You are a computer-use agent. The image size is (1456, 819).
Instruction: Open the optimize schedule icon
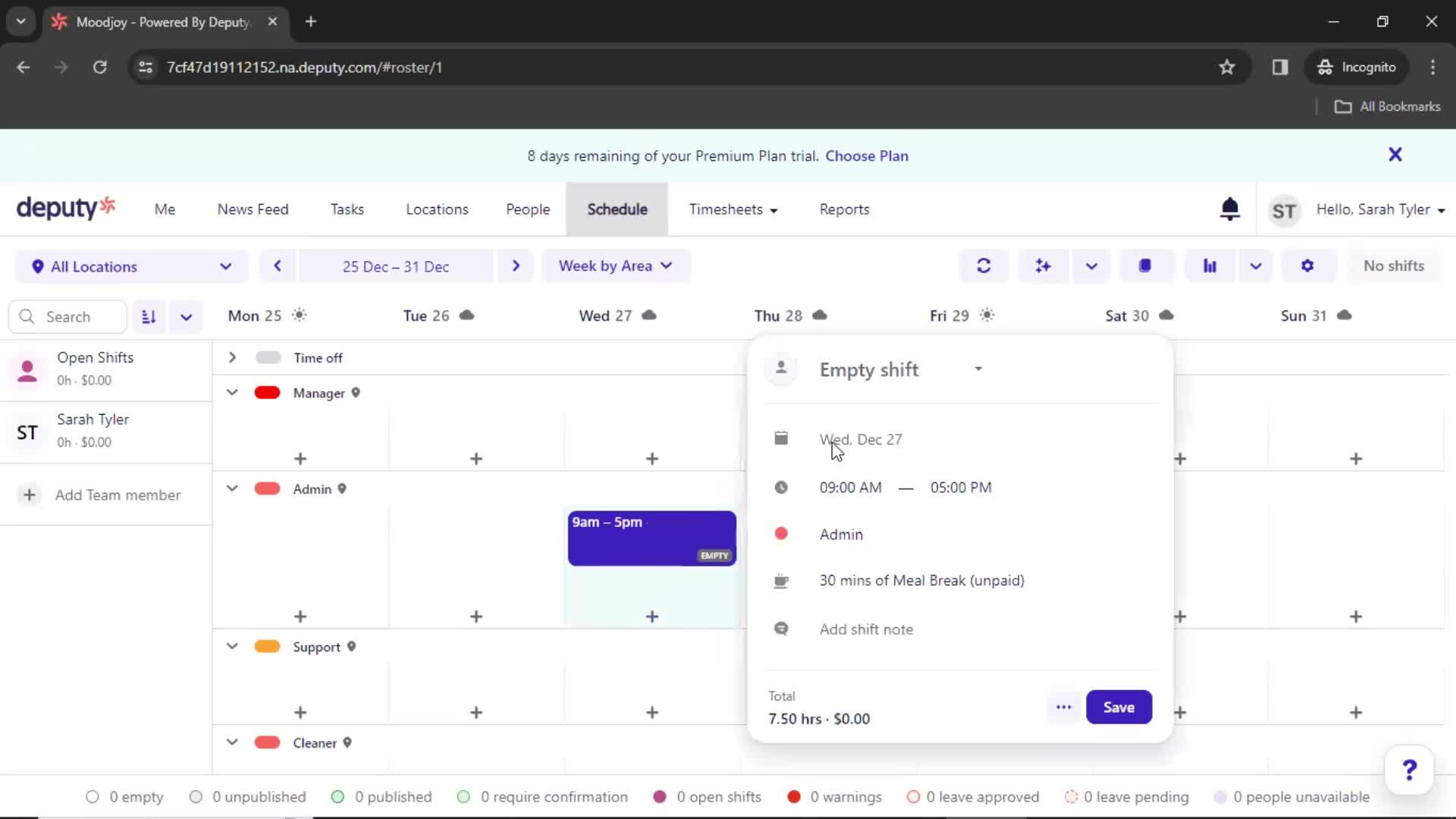[x=1043, y=266]
